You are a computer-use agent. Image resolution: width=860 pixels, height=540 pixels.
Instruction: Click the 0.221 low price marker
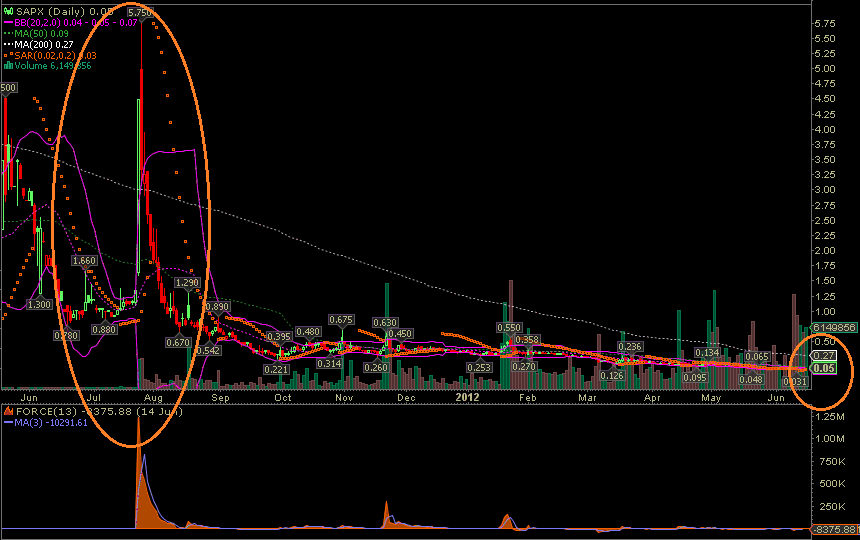tap(276, 370)
